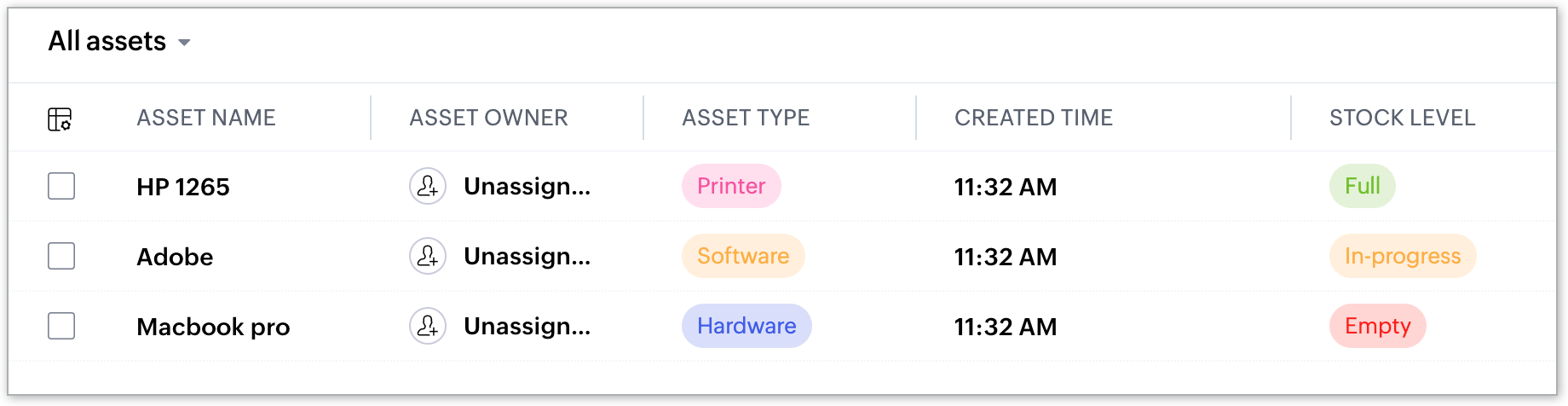Click the blue Hardware type tag
The height and width of the screenshot is (406, 1568).
tap(747, 326)
